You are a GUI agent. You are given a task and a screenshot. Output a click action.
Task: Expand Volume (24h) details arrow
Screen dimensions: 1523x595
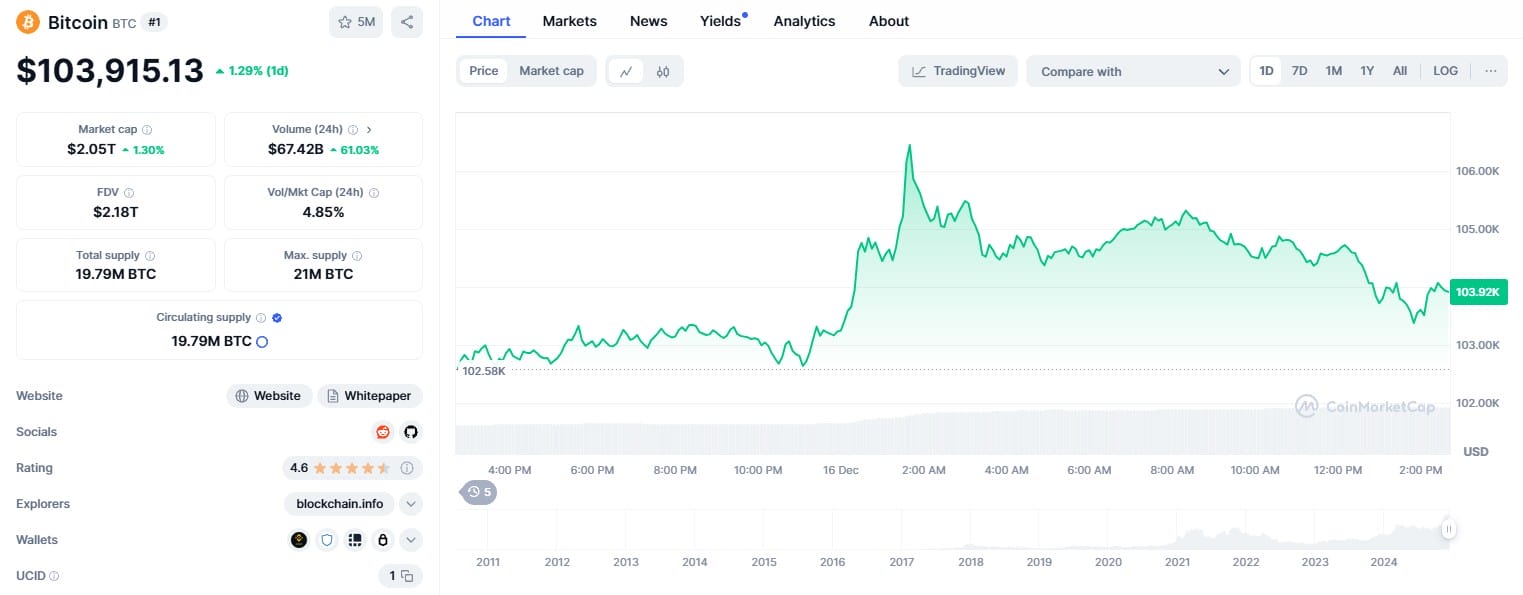click(369, 130)
